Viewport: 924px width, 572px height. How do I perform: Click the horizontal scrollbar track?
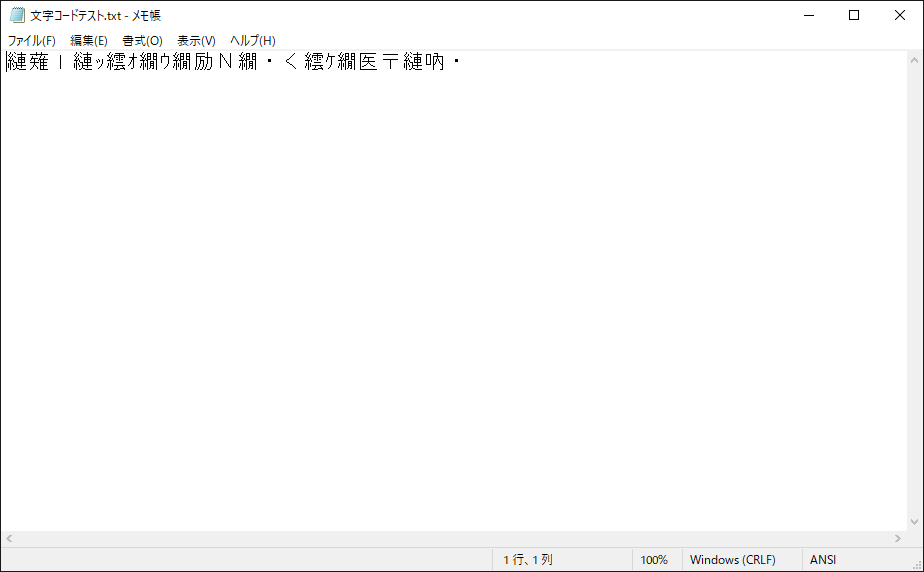[x=450, y=539]
